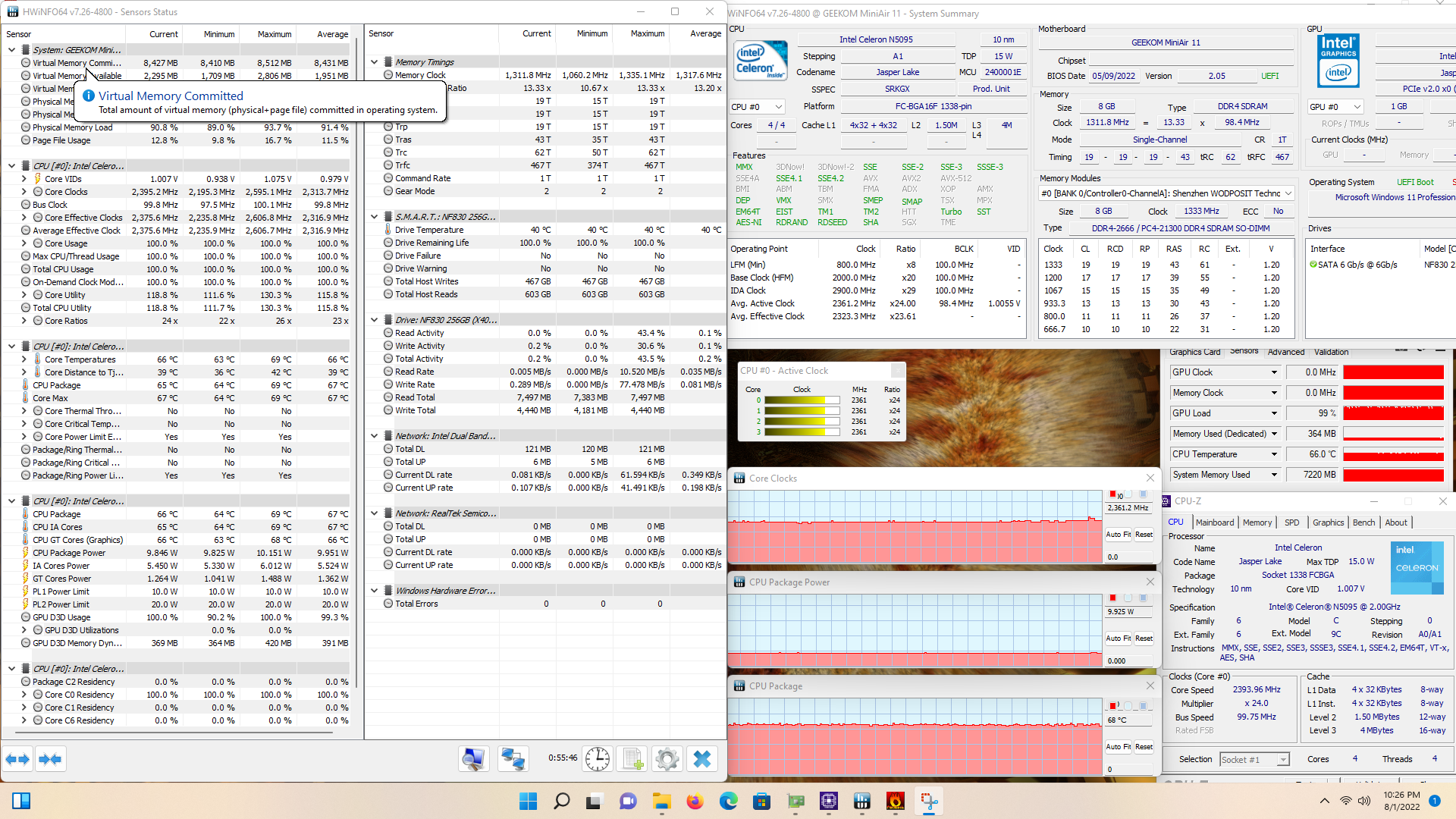Screen dimensions: 1456x819
Task: Open Advanced tab in GPU-Z
Action: pyautogui.click(x=1286, y=352)
